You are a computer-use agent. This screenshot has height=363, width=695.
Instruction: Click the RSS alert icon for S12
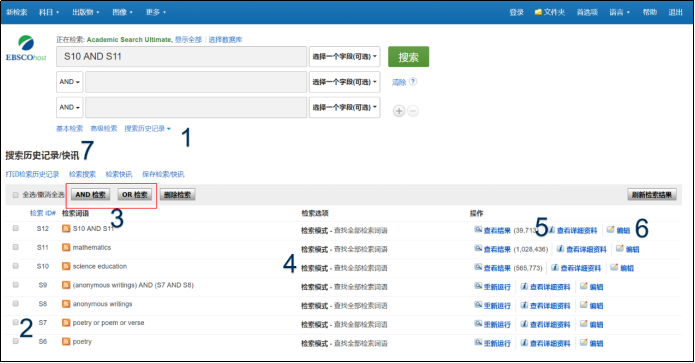tap(66, 229)
